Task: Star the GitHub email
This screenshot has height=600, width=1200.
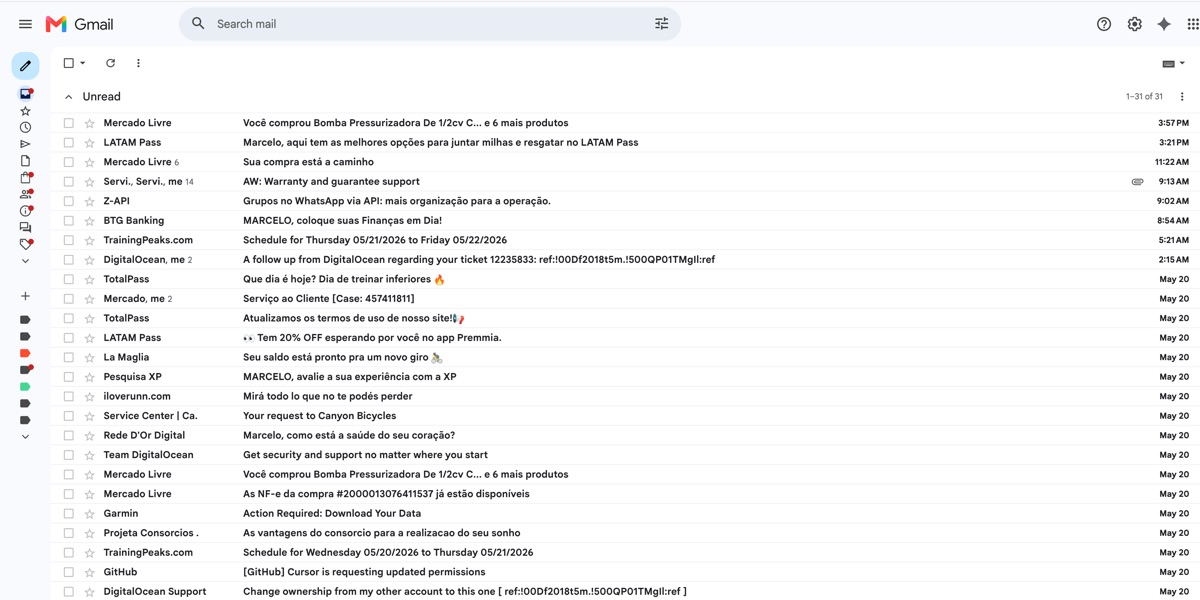Action: coord(89,572)
